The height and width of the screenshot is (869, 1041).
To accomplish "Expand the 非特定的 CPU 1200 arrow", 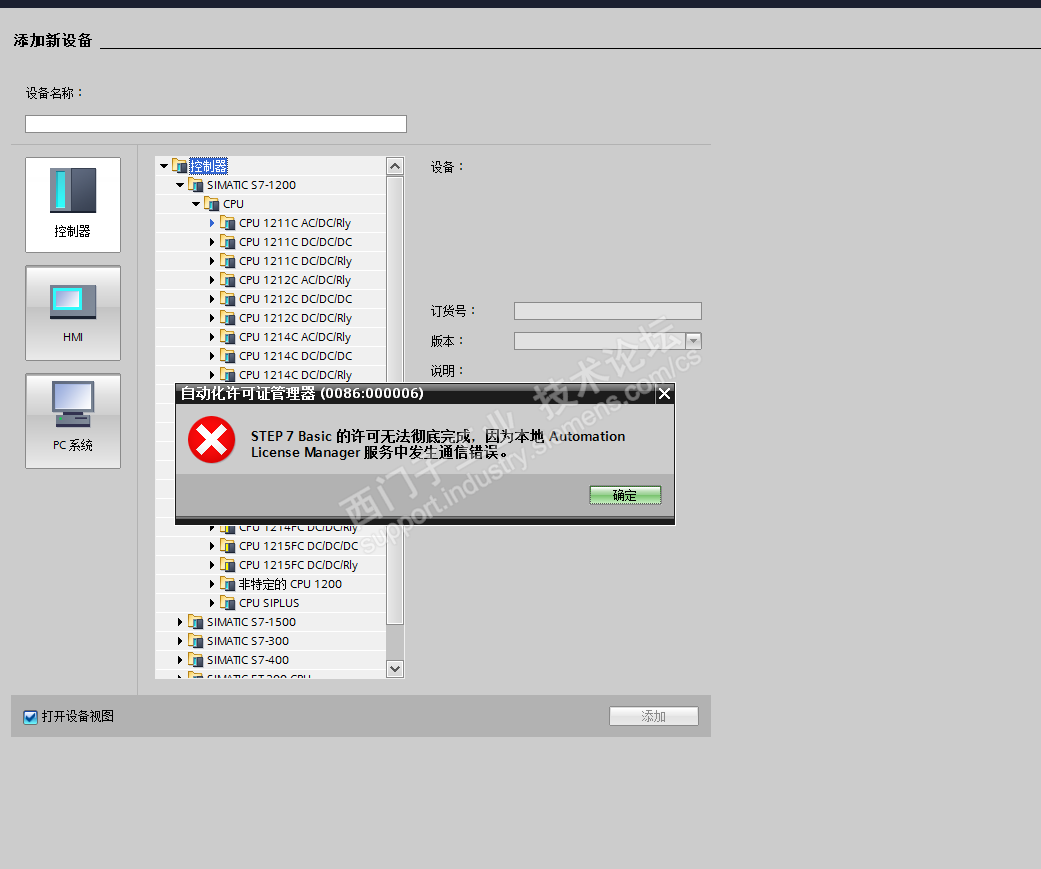I will point(212,584).
